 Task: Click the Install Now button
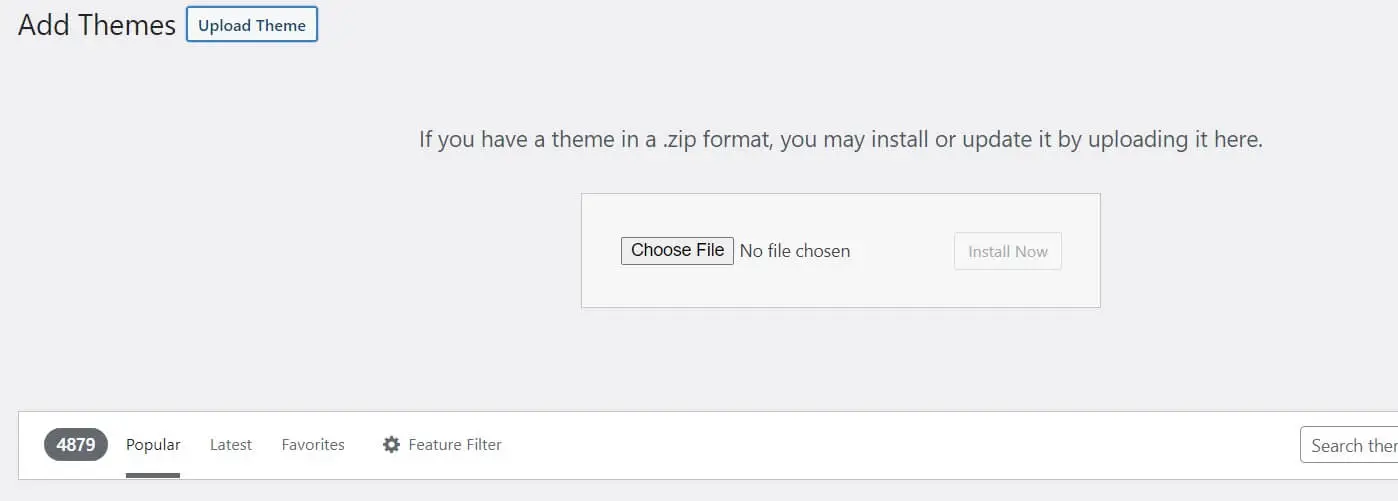point(1007,251)
